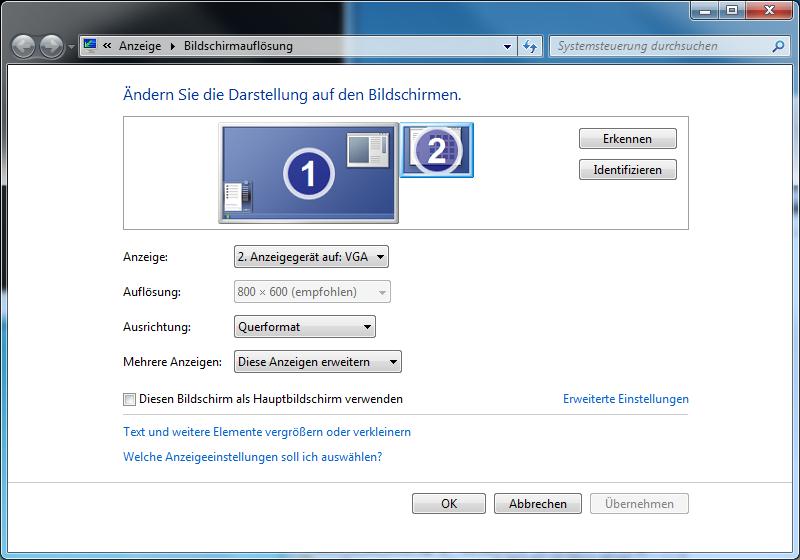Select monitor 1 in the display preview
Screen dimensions: 800x560
(309, 173)
